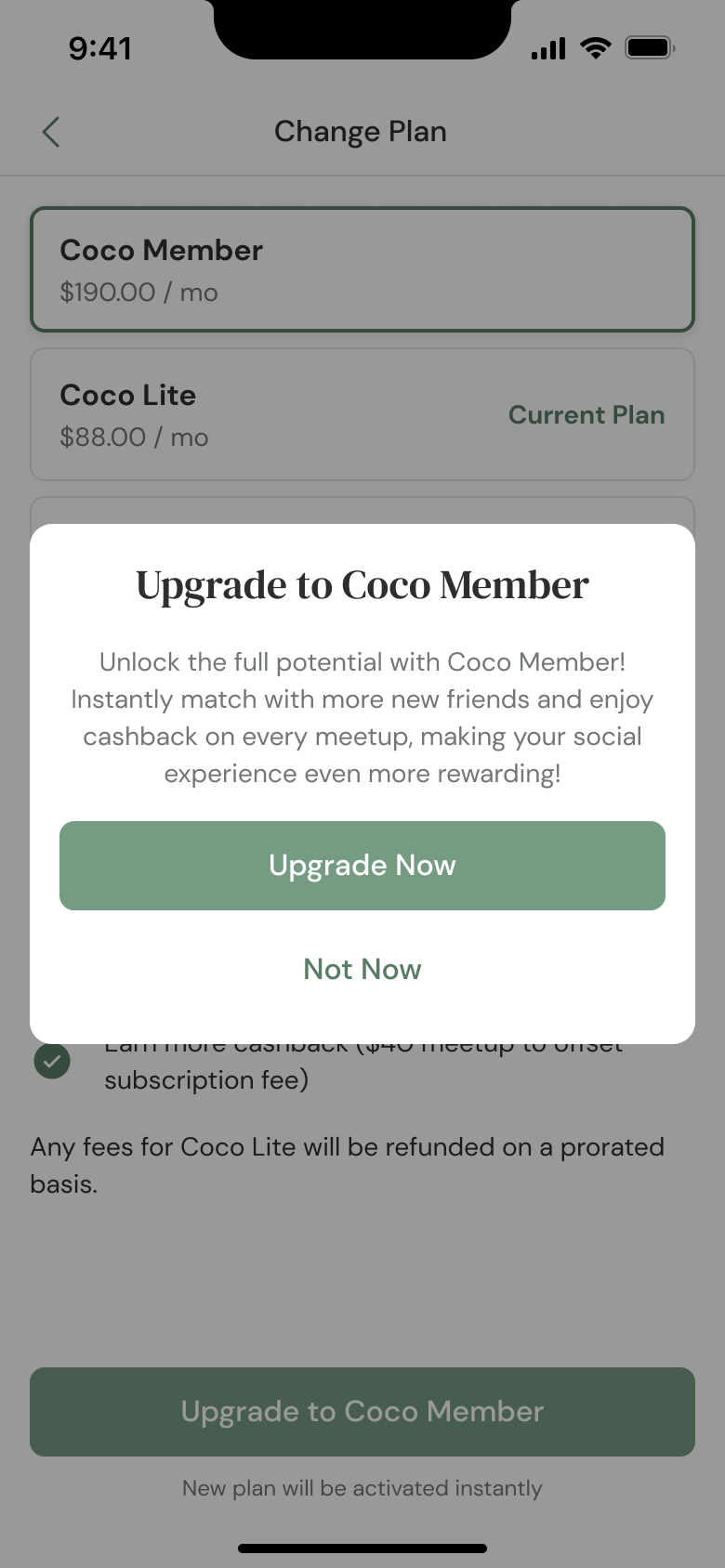The width and height of the screenshot is (725, 1568).
Task: Tap the home indicator bar
Action: pyautogui.click(x=362, y=1548)
